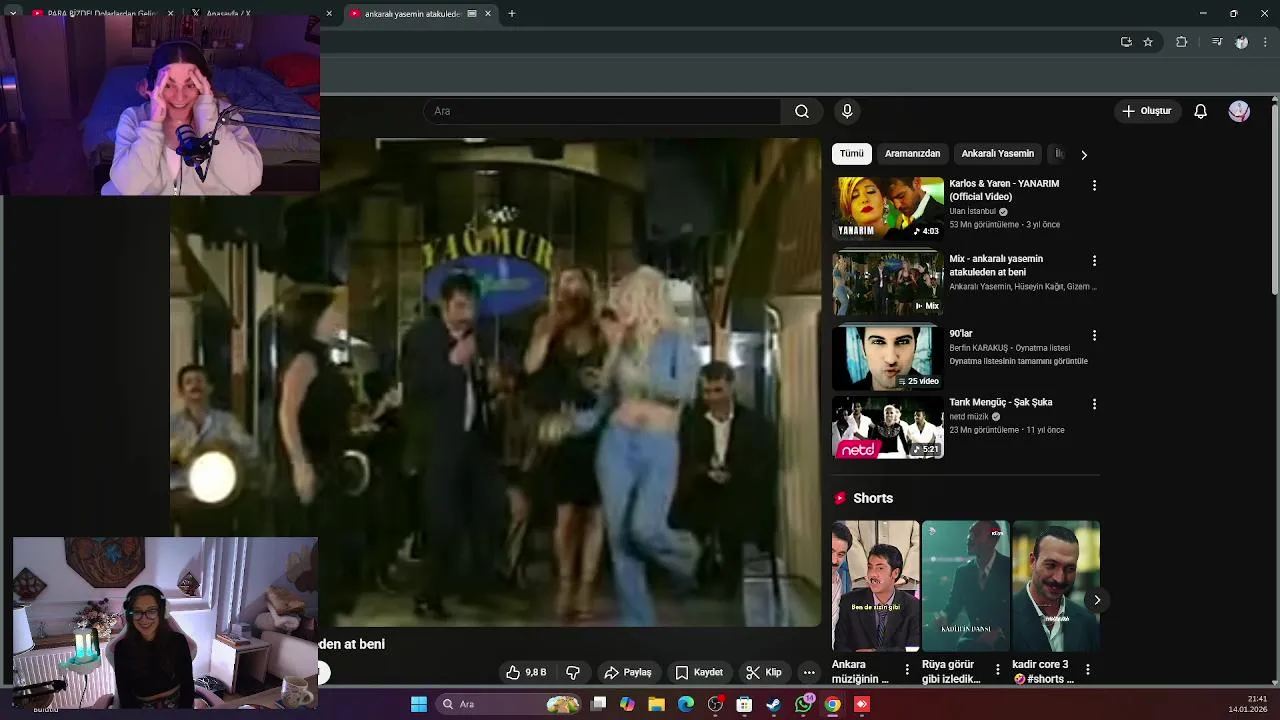This screenshot has height=720, width=1280.
Task: Like the video with thumbs-up button
Action: tap(526, 673)
